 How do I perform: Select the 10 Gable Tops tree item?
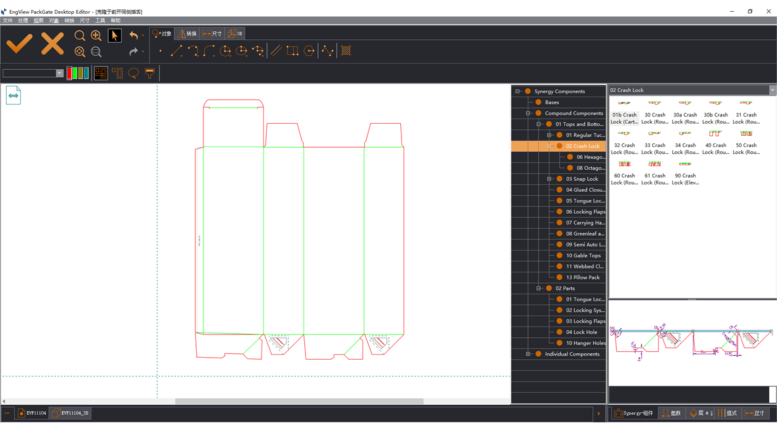pos(583,256)
